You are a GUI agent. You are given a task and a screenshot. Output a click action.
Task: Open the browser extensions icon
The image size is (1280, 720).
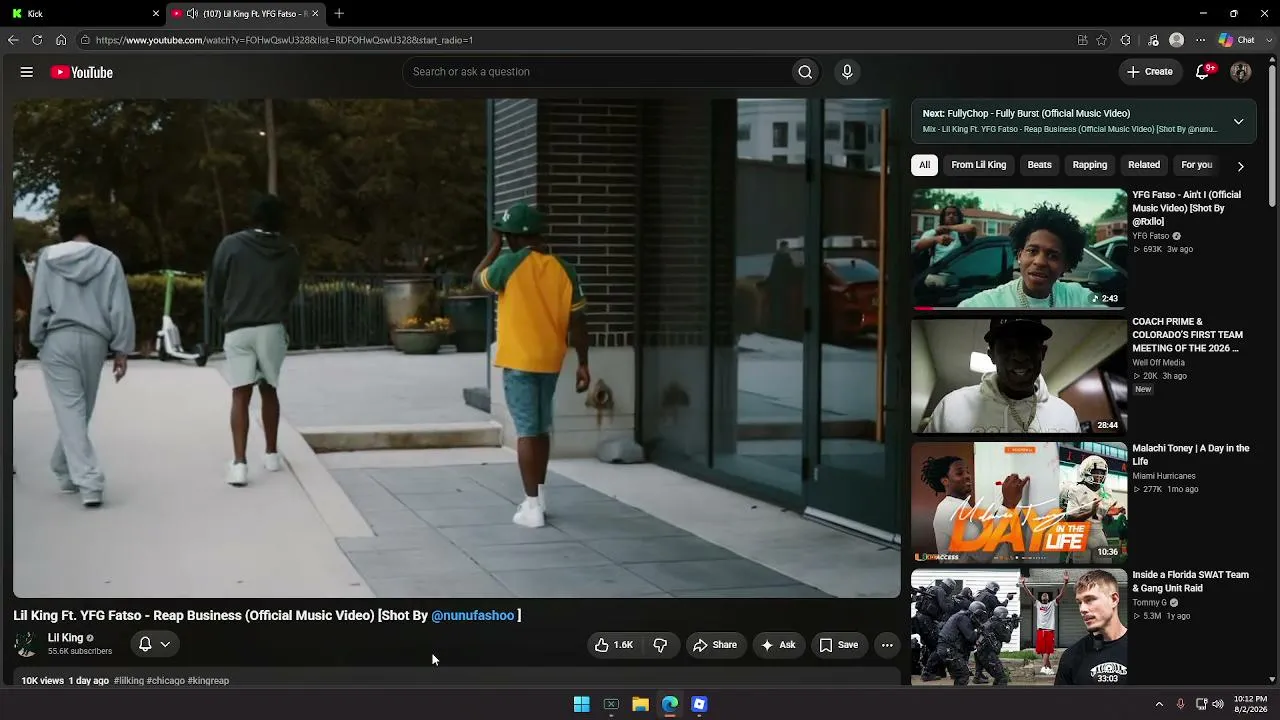point(1126,40)
